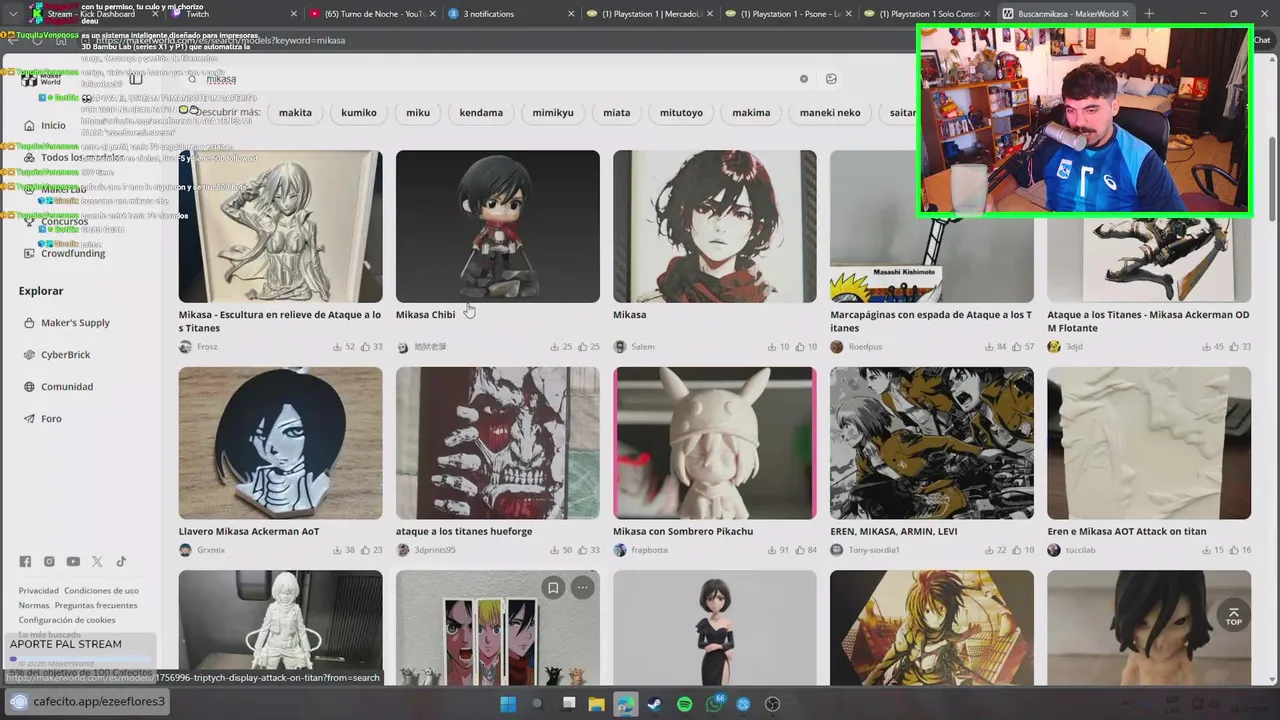Click bookmark icon on triptych display card
This screenshot has height=720, width=1280.
(552, 588)
